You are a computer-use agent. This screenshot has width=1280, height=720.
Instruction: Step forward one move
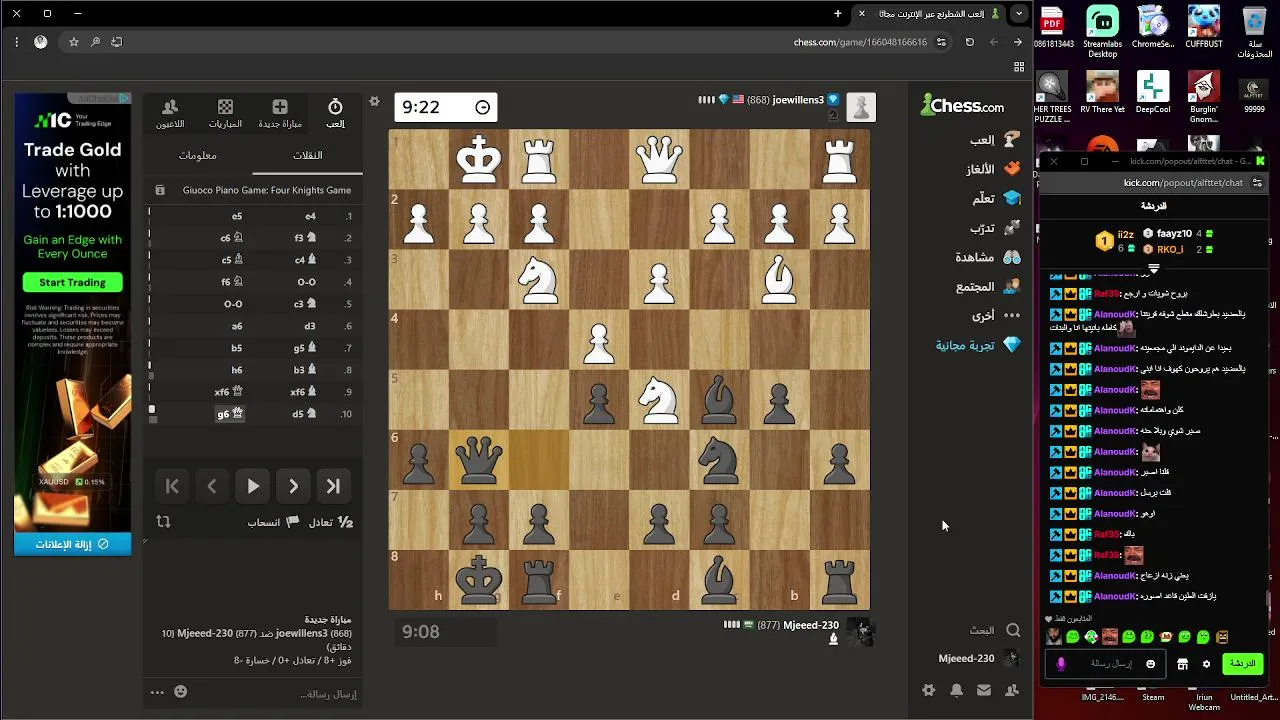tap(293, 486)
